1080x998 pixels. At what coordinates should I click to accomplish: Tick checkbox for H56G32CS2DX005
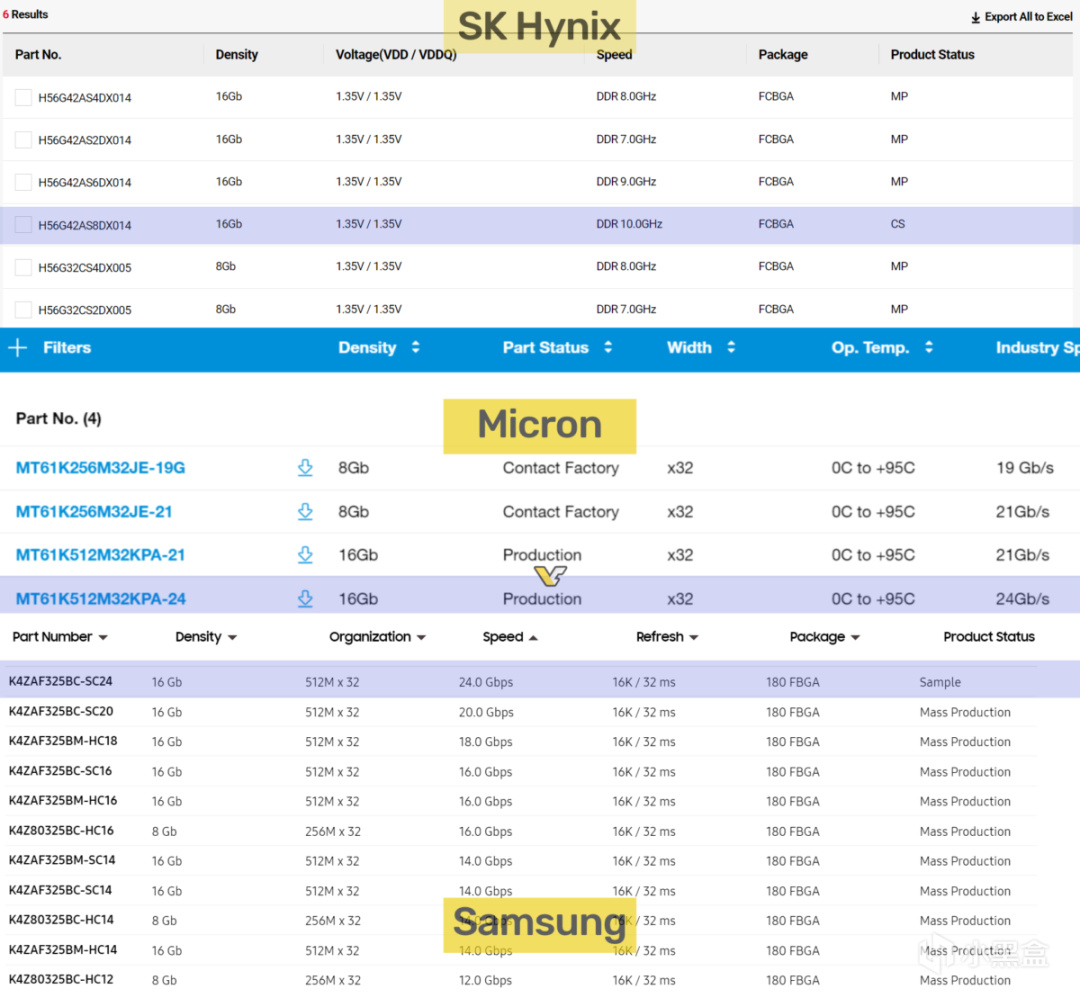23,310
